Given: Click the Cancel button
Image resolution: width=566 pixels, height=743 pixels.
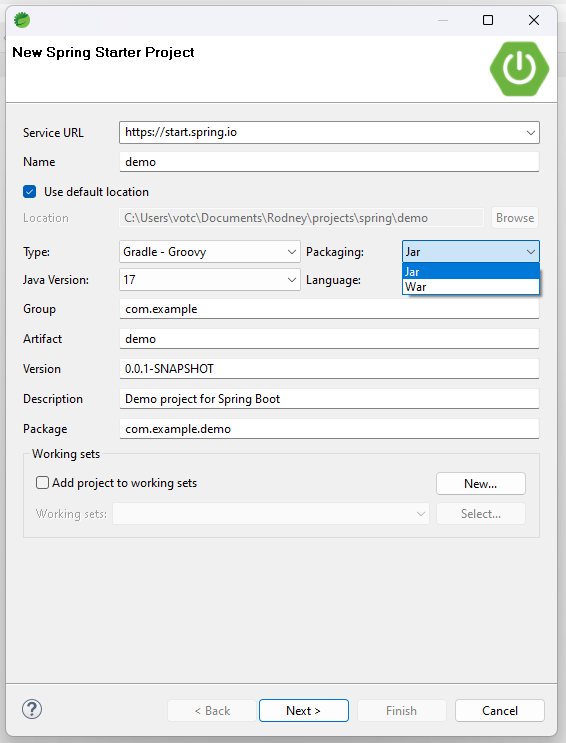Looking at the screenshot, I should 500,710.
